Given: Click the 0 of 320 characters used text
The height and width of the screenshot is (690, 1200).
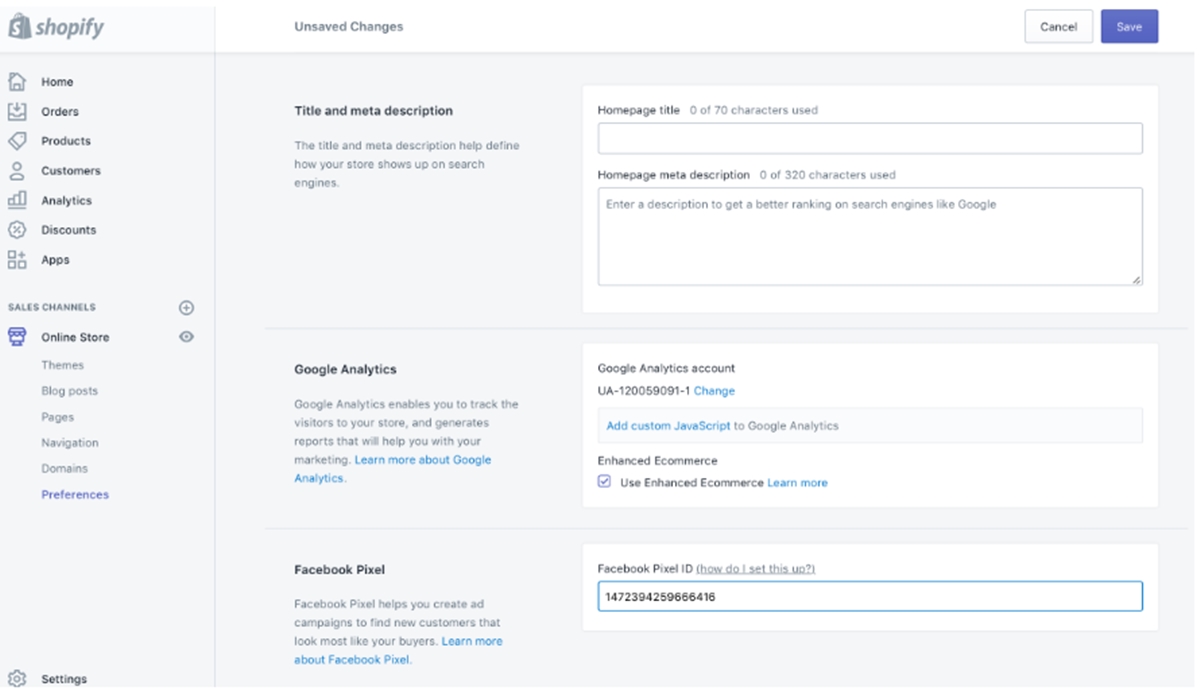Looking at the screenshot, I should 828,174.
